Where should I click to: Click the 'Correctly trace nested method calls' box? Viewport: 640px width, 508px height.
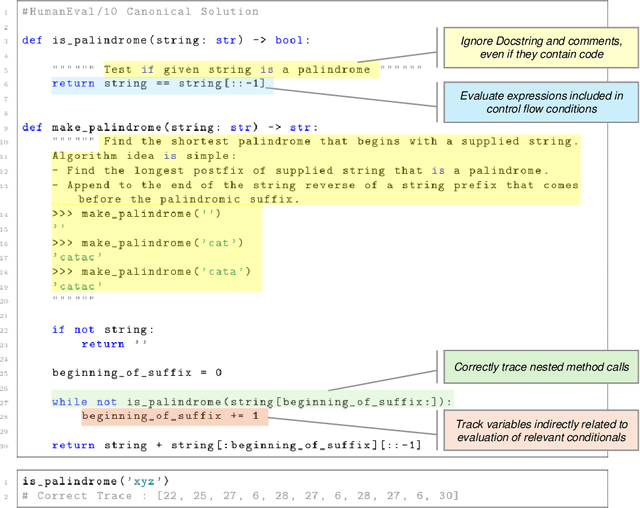coord(542,367)
